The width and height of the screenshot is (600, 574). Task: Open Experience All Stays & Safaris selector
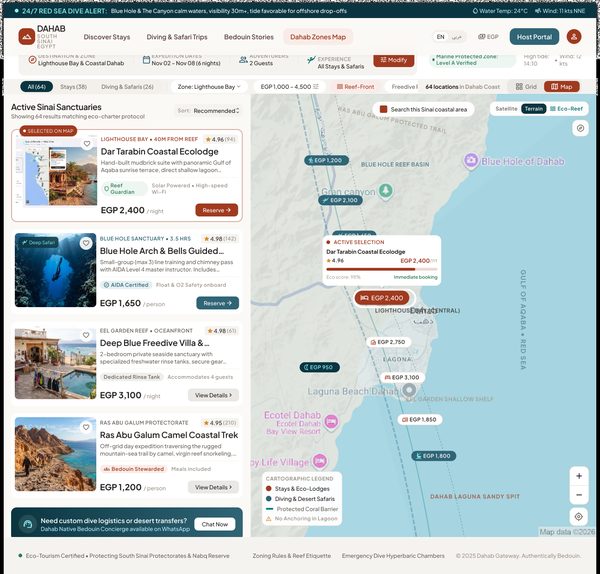[336, 62]
